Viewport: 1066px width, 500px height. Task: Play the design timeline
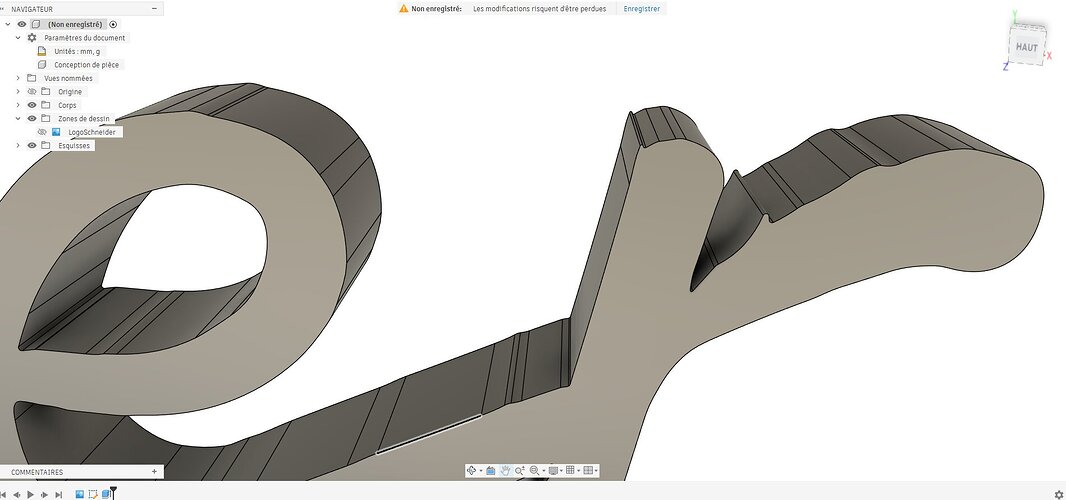31,495
